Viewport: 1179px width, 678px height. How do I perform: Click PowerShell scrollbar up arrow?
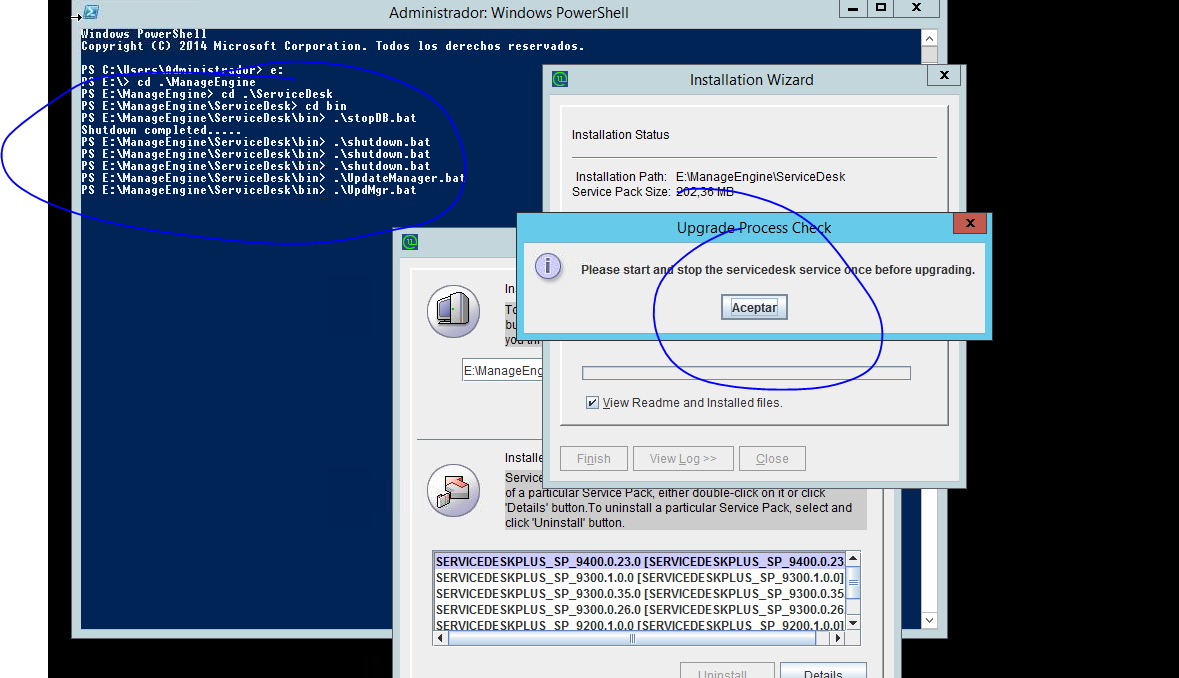[929, 38]
